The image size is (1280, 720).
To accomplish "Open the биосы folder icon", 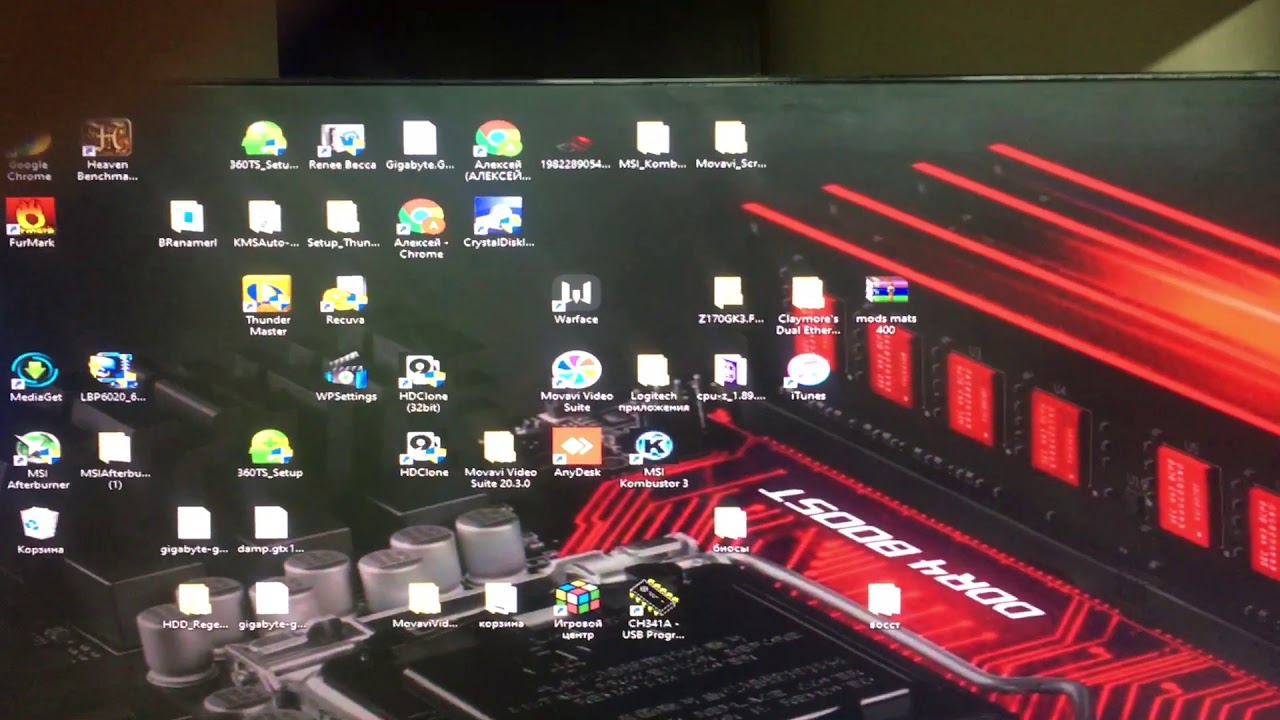I will coord(731,530).
